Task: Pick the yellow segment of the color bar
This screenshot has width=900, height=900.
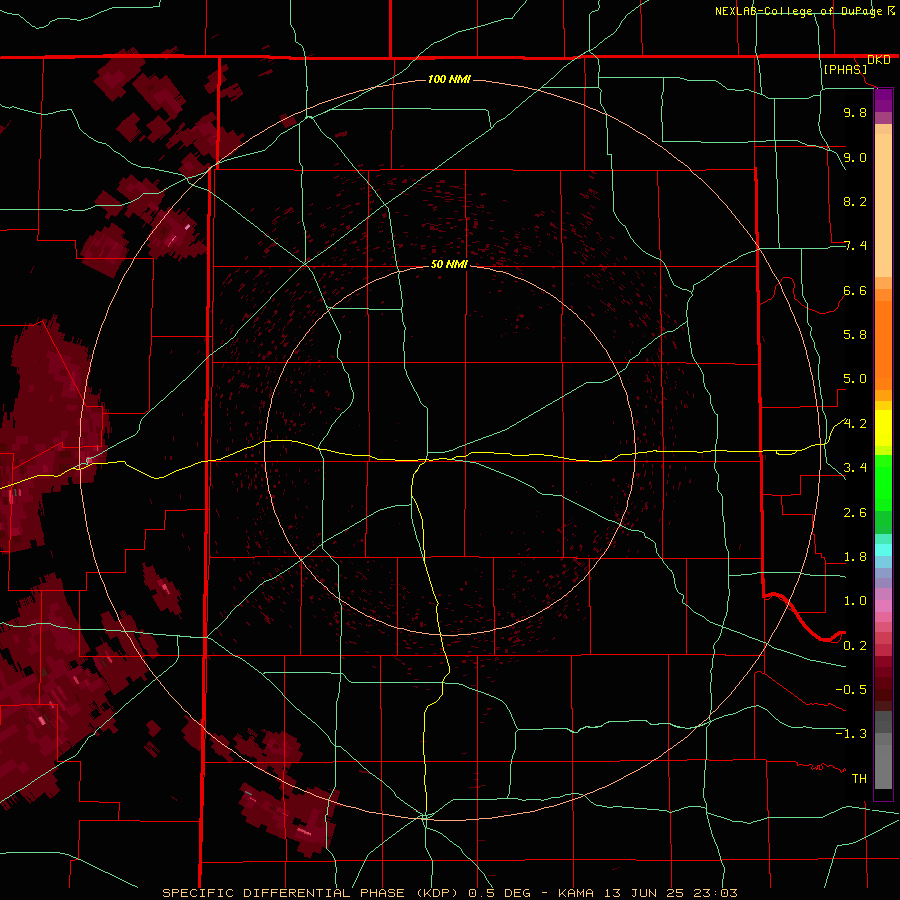Action: (x=883, y=428)
